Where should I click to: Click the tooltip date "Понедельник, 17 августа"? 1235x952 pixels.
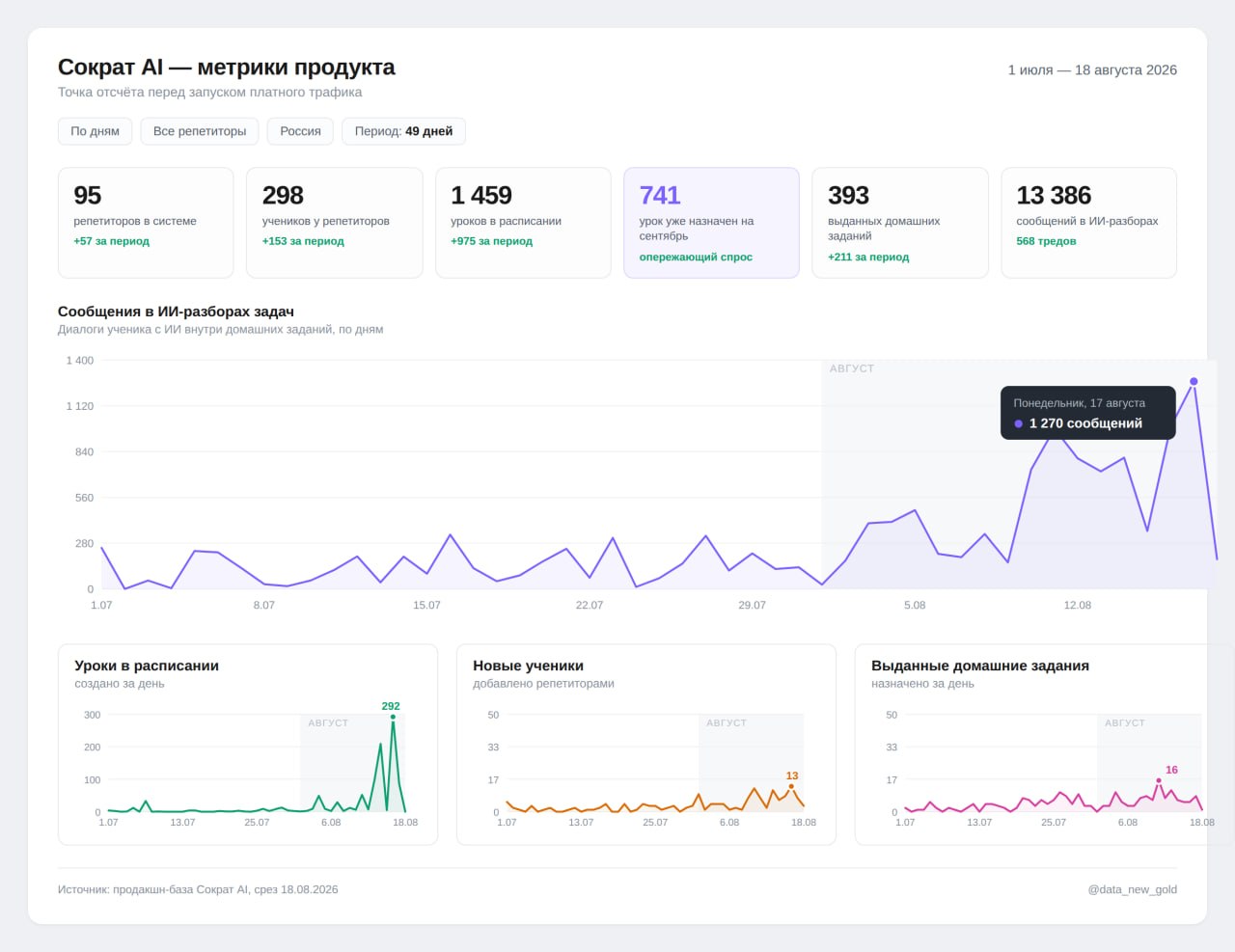(x=1079, y=403)
